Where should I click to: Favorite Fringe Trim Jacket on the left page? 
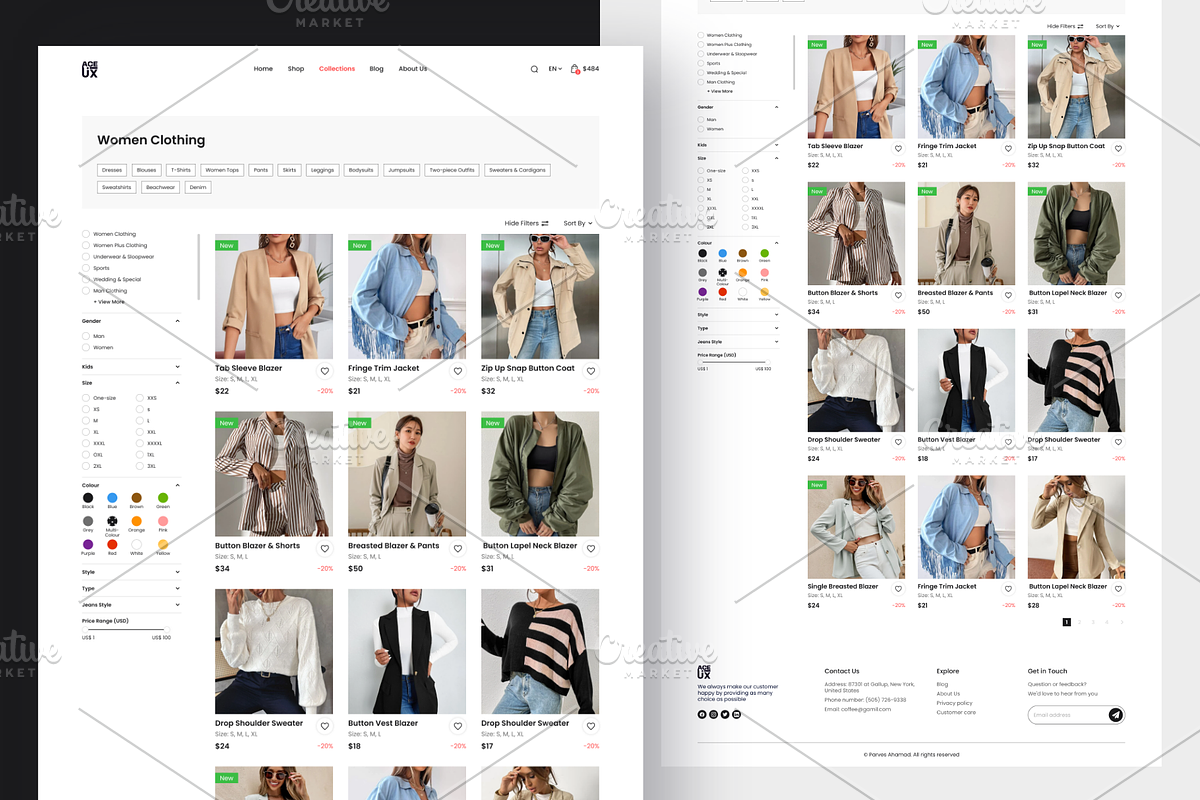tap(458, 371)
